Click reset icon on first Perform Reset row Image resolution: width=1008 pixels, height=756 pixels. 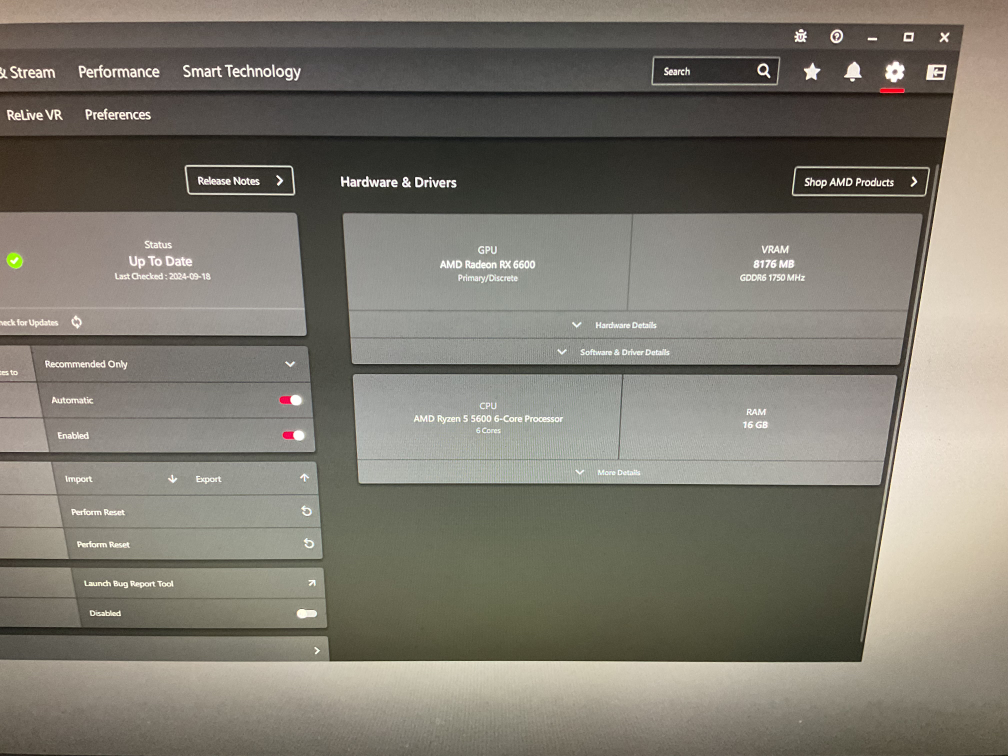[x=307, y=511]
